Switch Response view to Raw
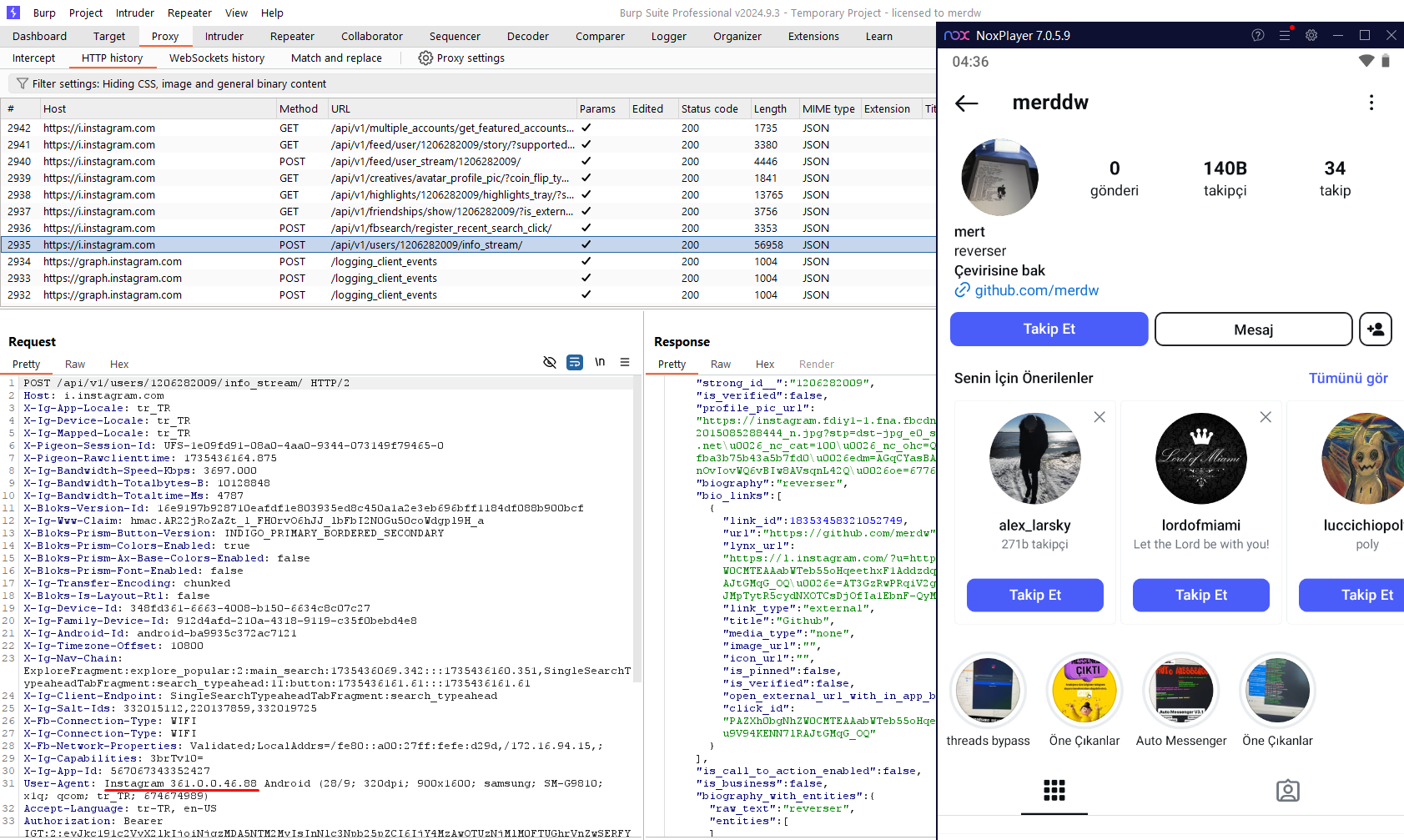Image resolution: width=1404 pixels, height=840 pixels. (721, 364)
